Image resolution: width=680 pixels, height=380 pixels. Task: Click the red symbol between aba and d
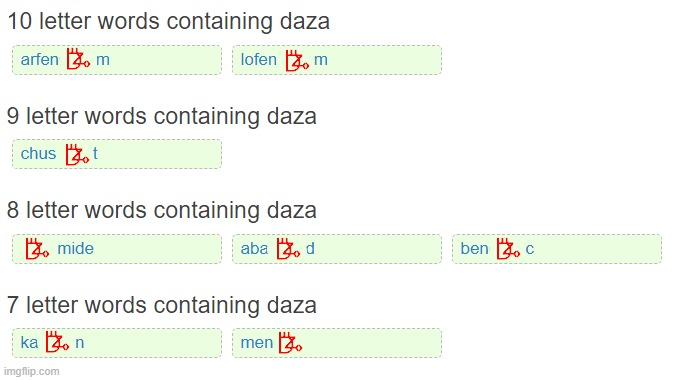[288, 249]
